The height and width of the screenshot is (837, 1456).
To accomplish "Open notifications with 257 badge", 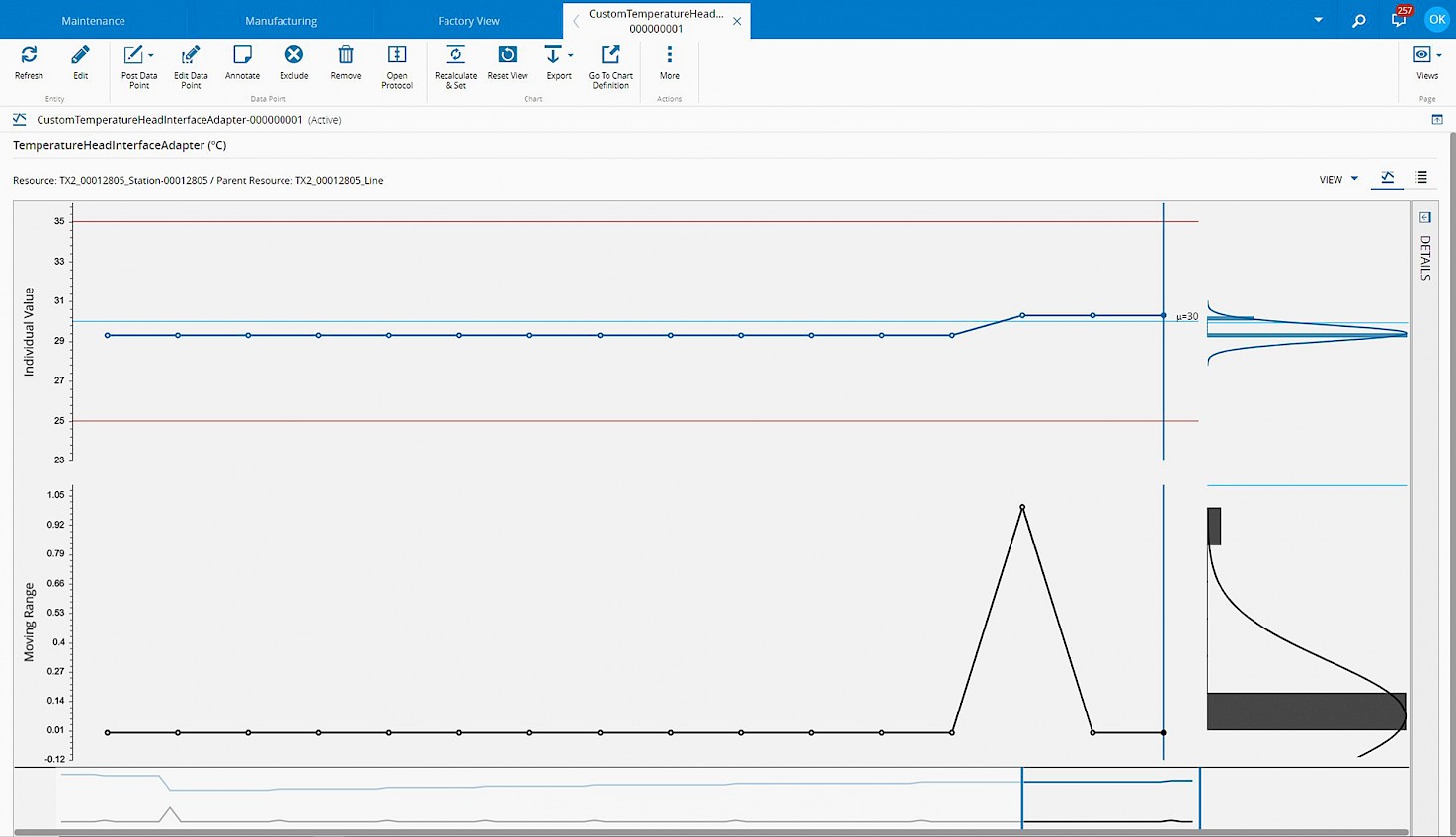I will 1399,19.
